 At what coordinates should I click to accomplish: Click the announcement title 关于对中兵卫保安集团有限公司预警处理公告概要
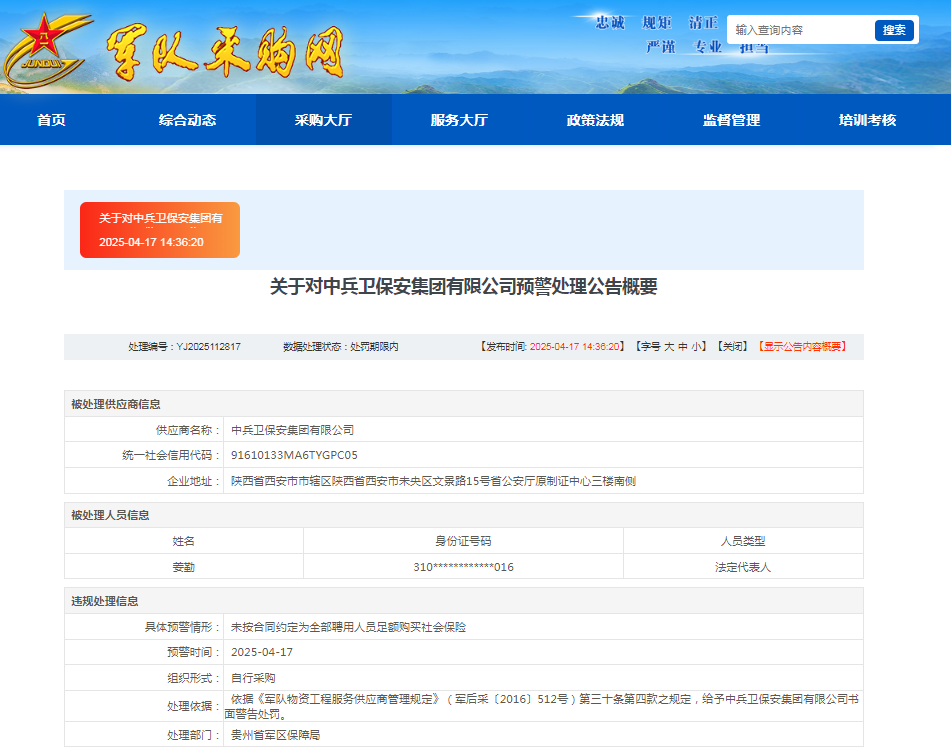[x=464, y=286]
